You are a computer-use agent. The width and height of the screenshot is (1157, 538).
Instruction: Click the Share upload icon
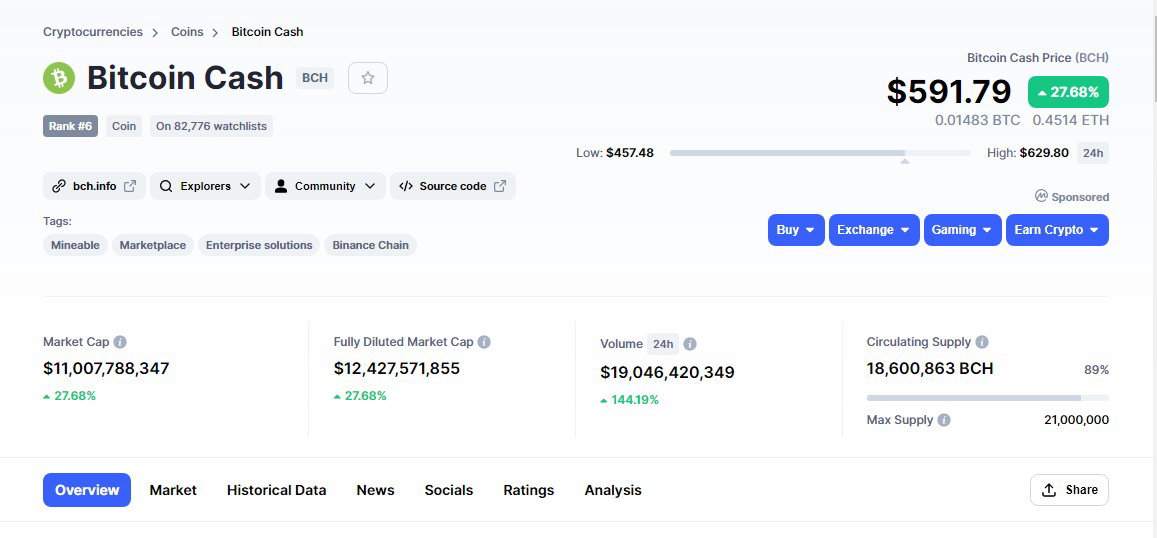1049,490
